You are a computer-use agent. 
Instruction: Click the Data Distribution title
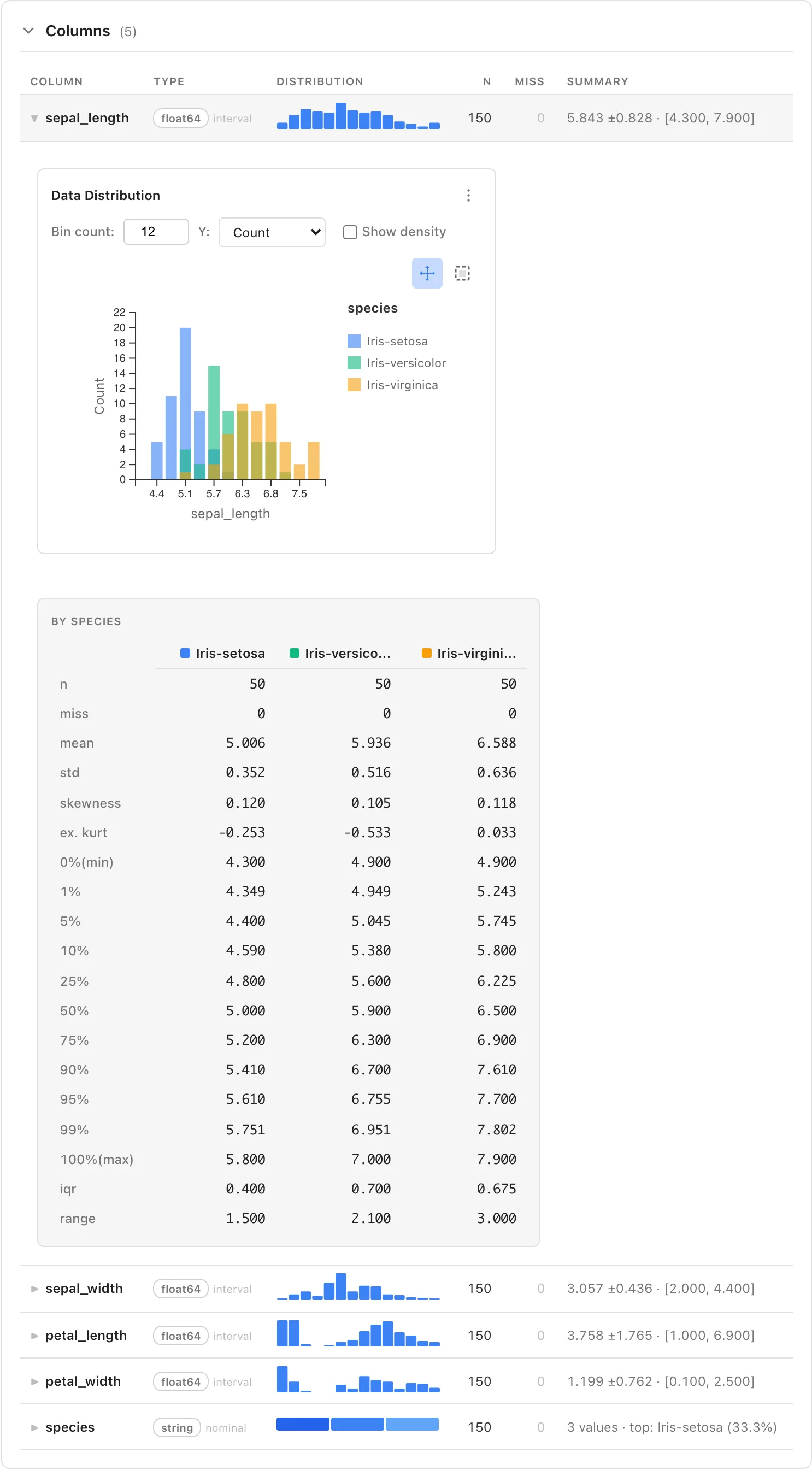(105, 196)
